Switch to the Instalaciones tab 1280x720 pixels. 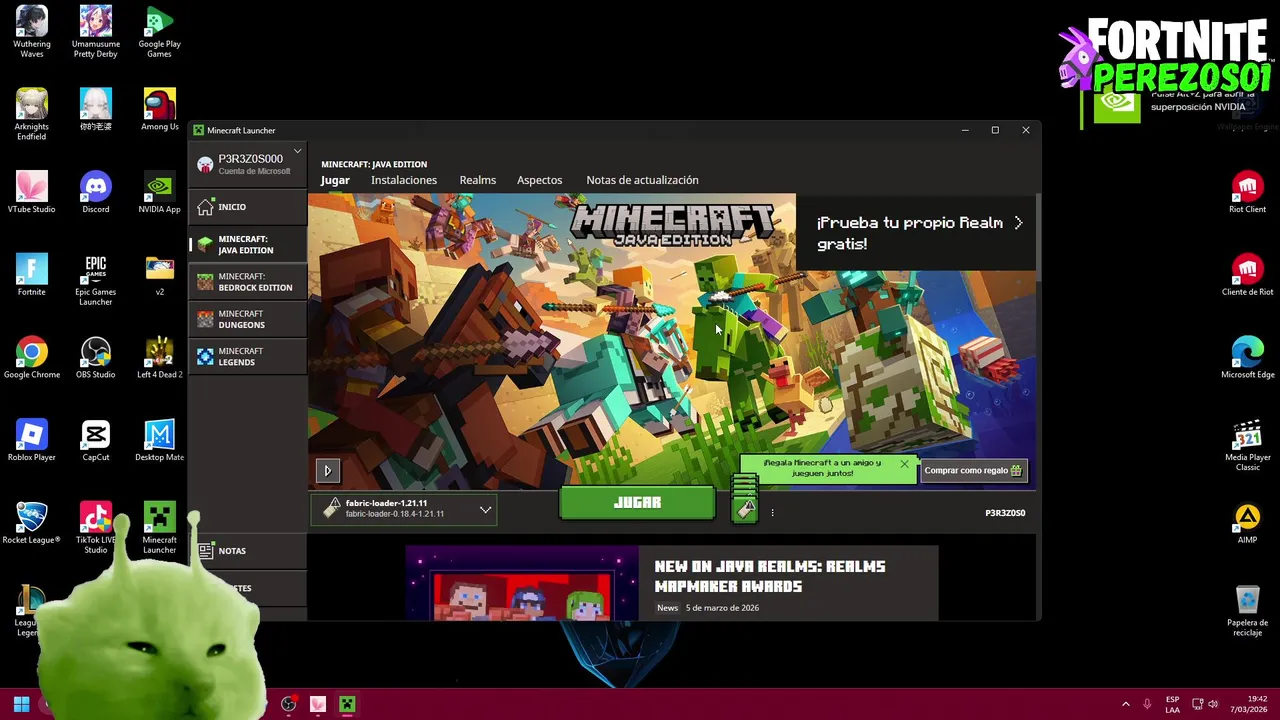404,180
